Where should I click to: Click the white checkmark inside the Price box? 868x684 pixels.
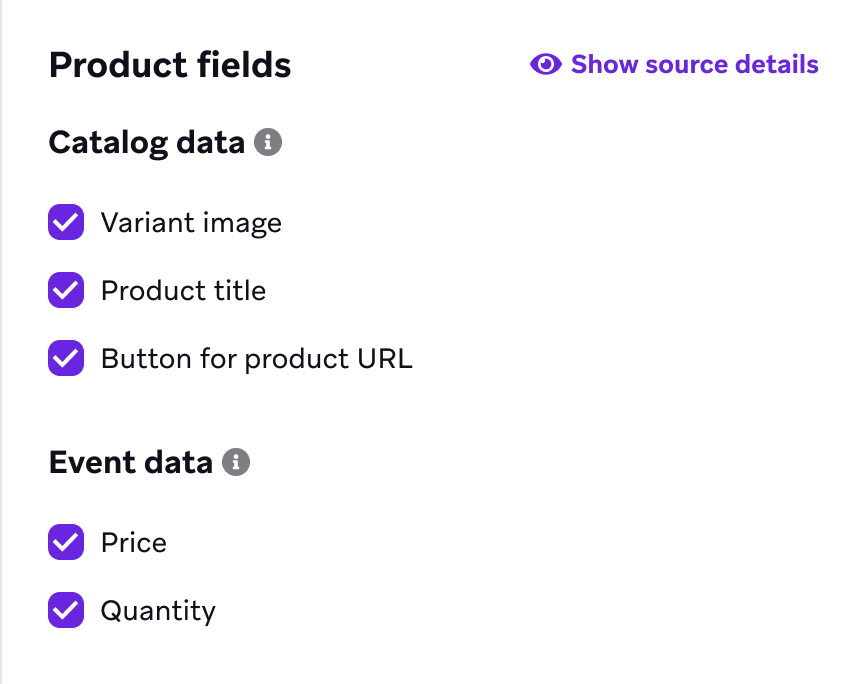(x=66, y=543)
